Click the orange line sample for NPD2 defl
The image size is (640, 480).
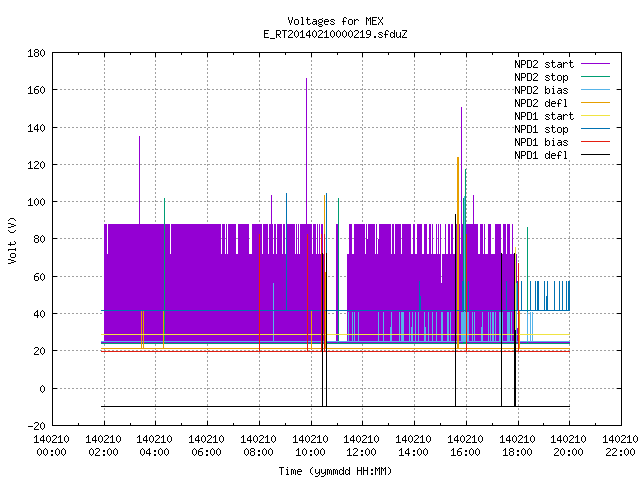click(x=595, y=103)
